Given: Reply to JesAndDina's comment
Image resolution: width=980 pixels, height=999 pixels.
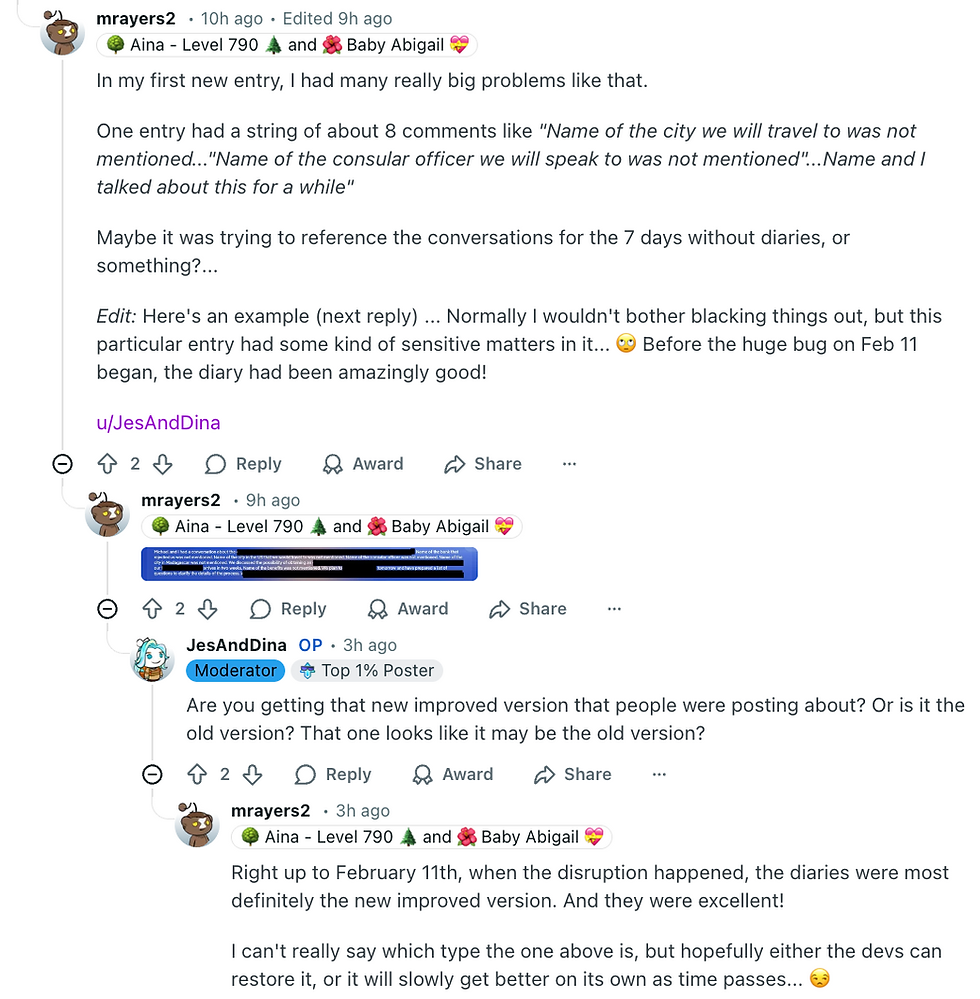Looking at the screenshot, I should [x=333, y=774].
